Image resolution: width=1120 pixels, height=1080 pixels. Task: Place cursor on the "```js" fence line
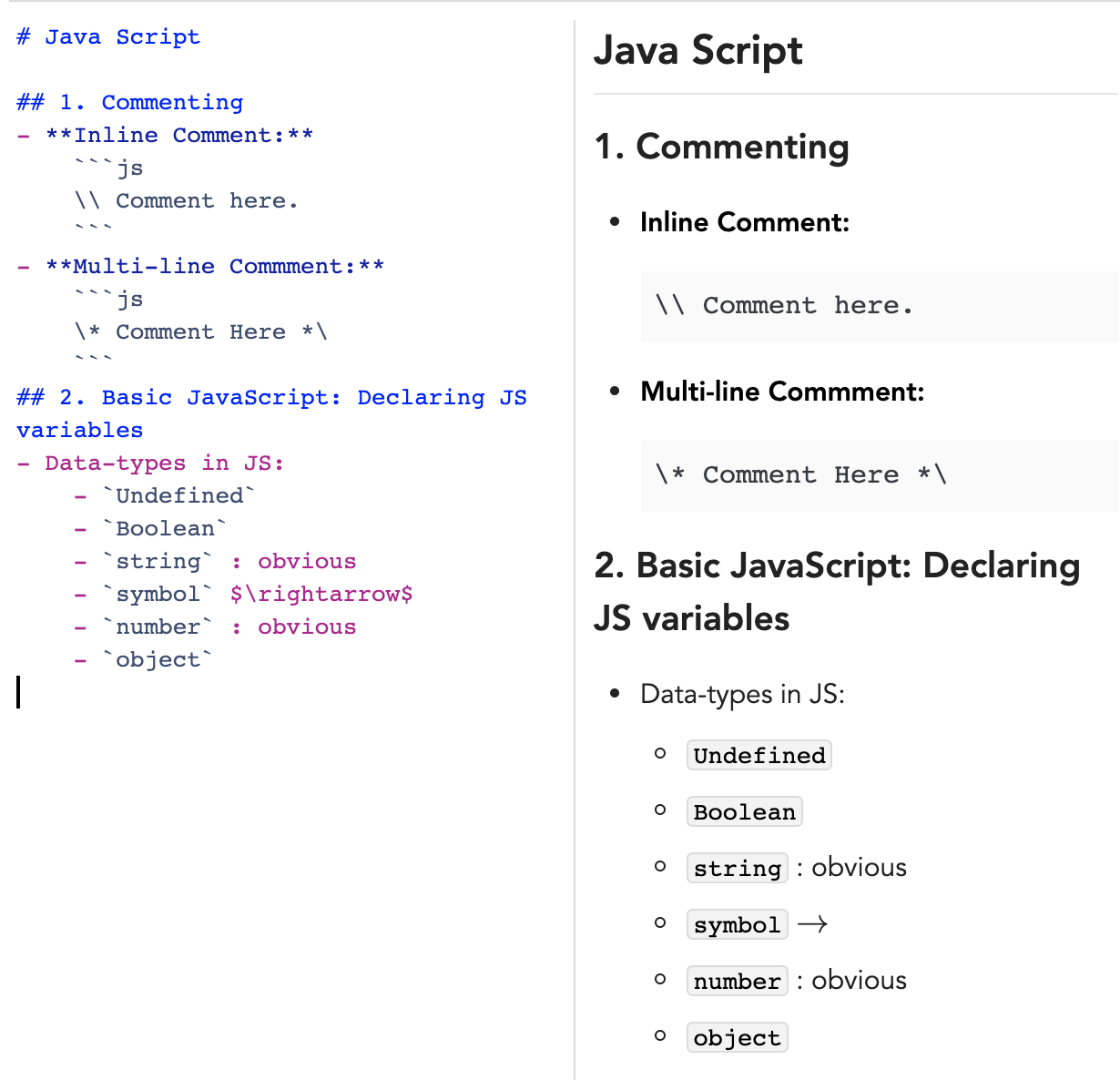click(107, 168)
